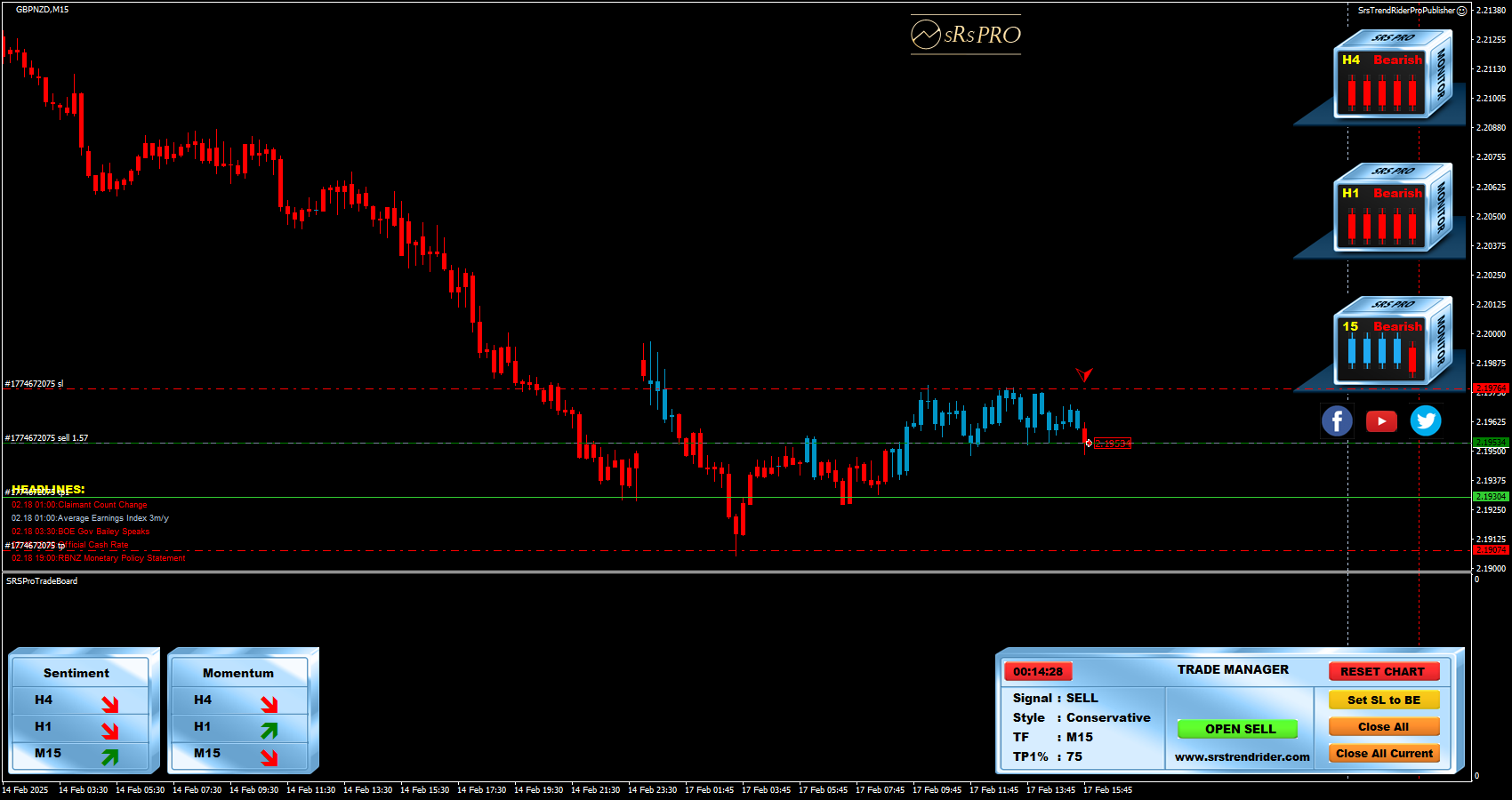The width and height of the screenshot is (1512, 800).
Task: Click the M15 Sentiment green up arrow
Action: [109, 757]
